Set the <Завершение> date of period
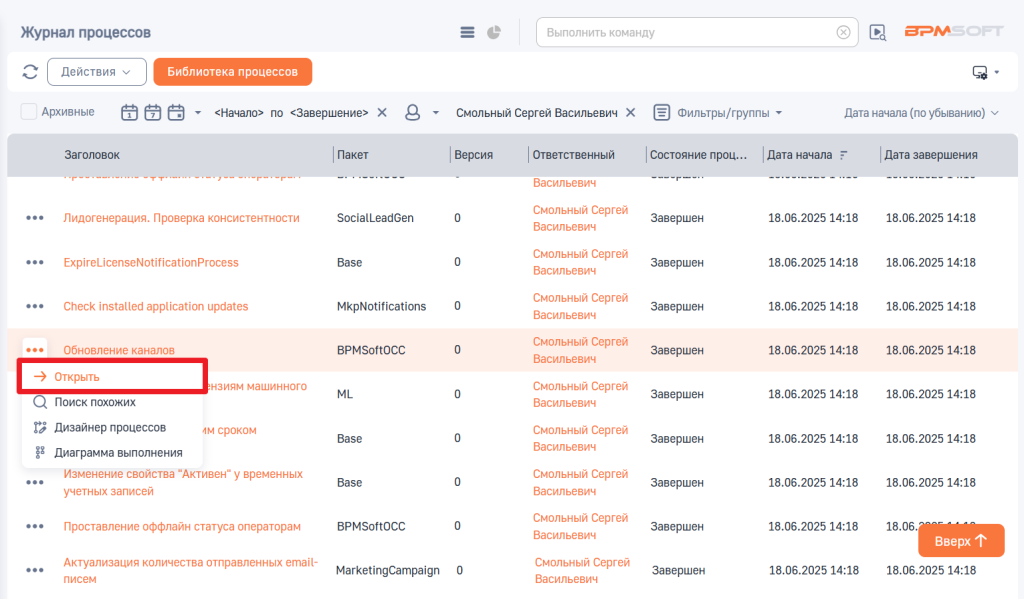 pyautogui.click(x=329, y=113)
